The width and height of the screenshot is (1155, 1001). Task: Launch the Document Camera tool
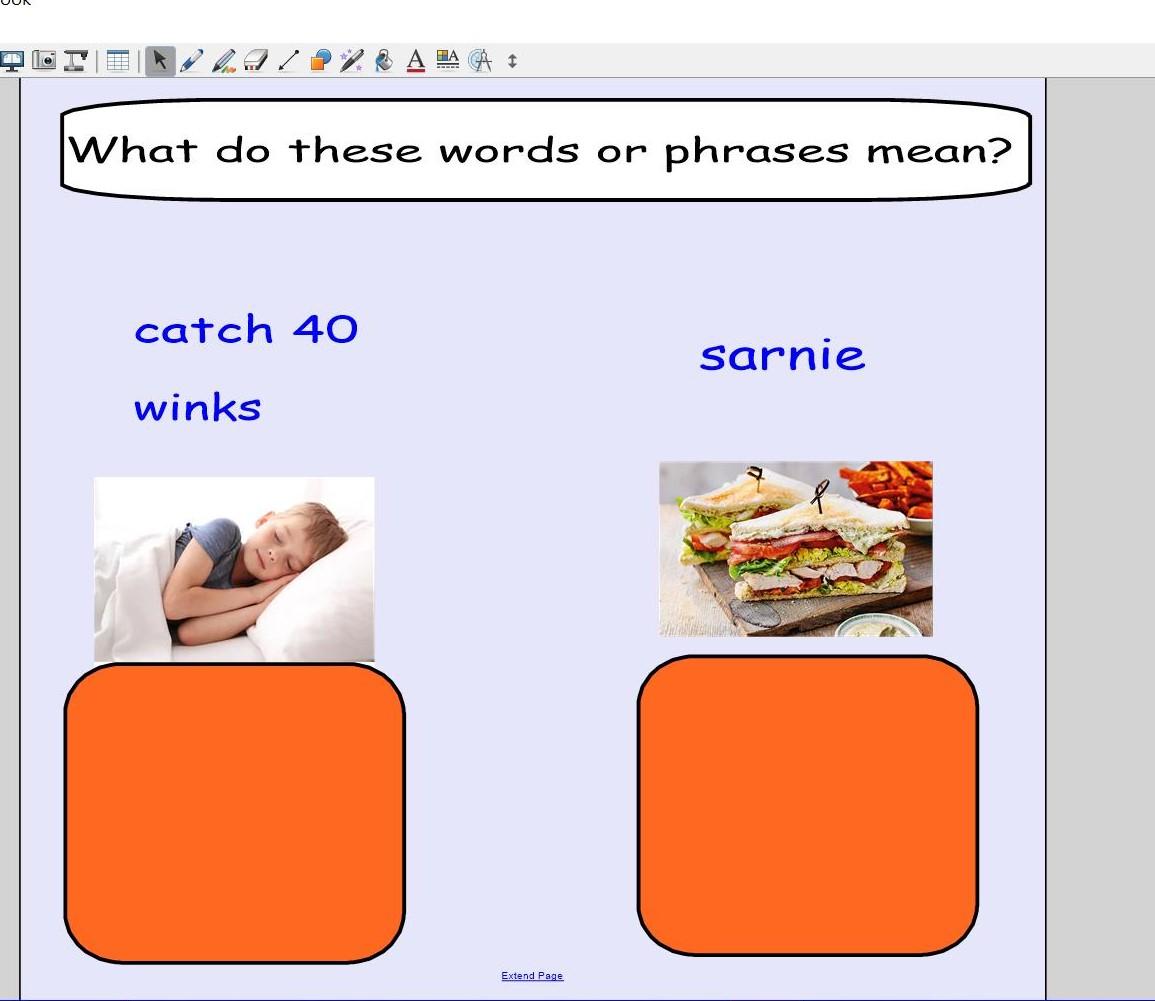[x=76, y=61]
